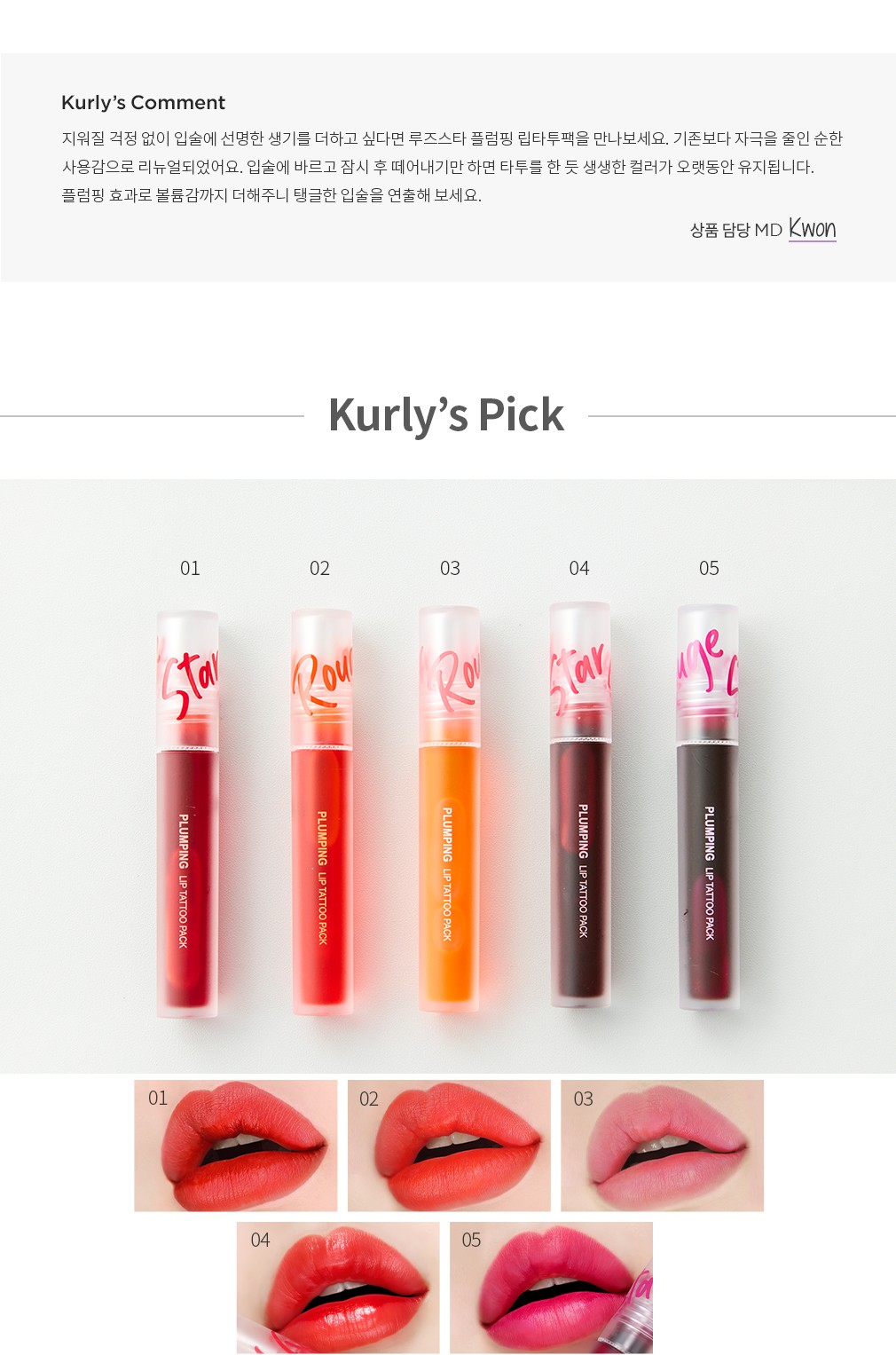The image size is (896, 1355).
Task: Click the 03 number label above tubes
Action: (450, 568)
